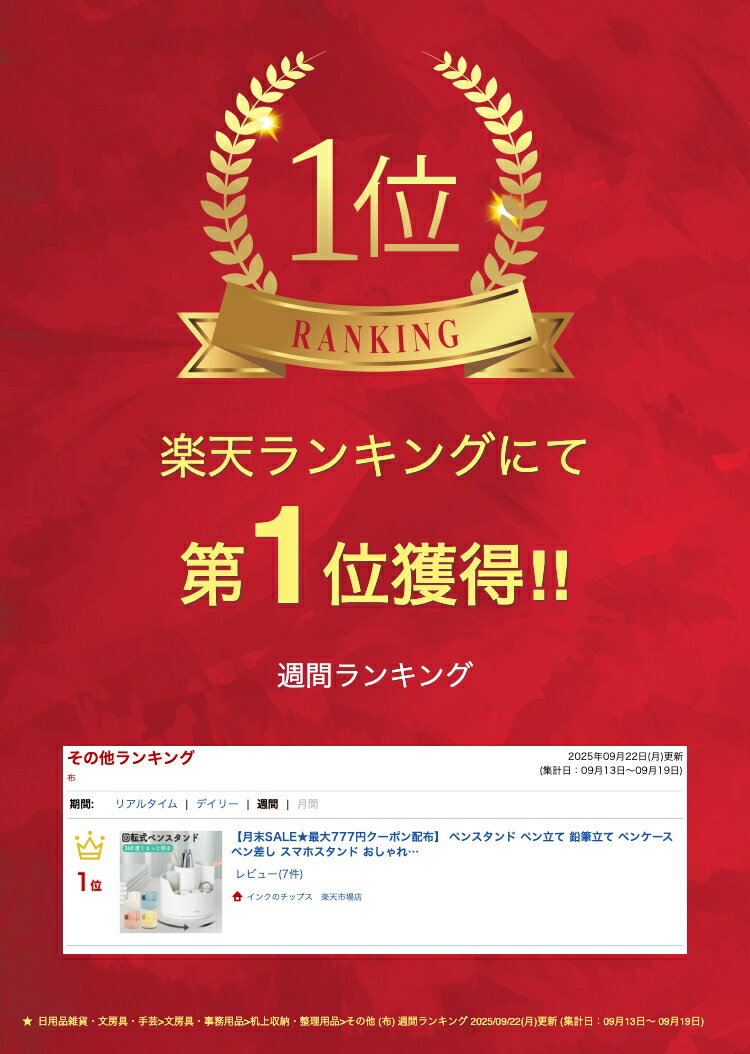Click the left laurel branch sparkle

(x=266, y=124)
